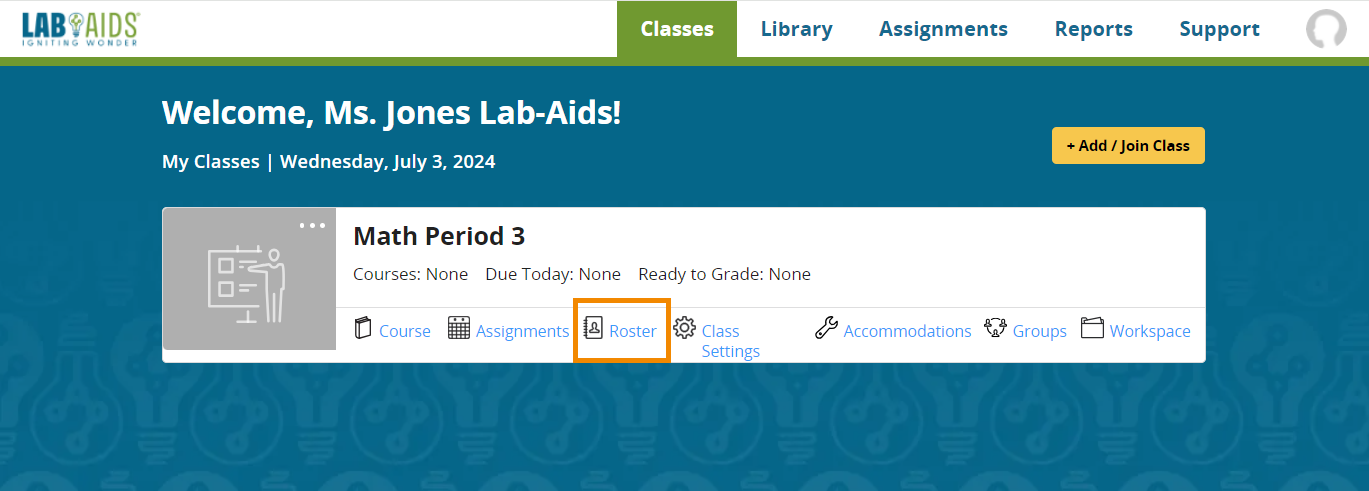
Task: Open the Roster link
Action: click(632, 331)
